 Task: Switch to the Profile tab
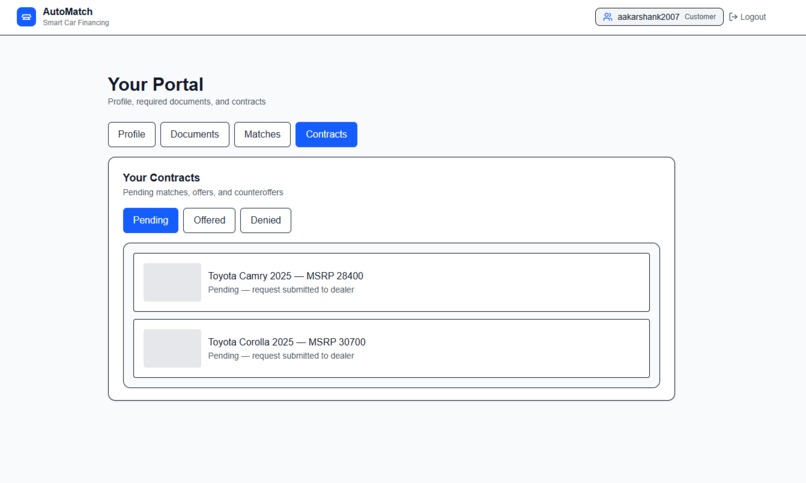[x=132, y=134]
